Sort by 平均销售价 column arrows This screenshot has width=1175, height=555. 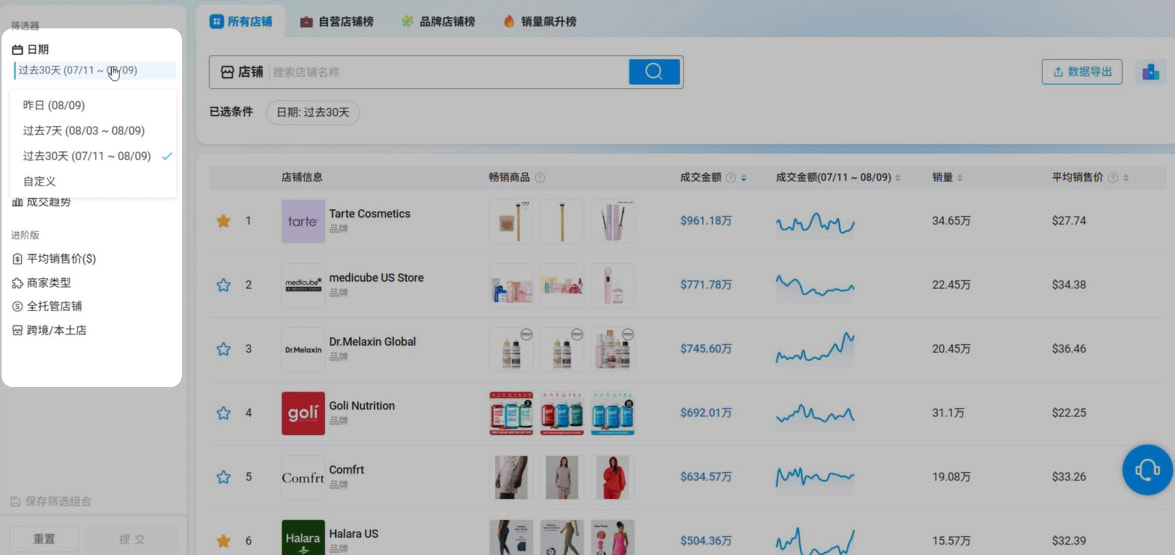click(1126, 178)
